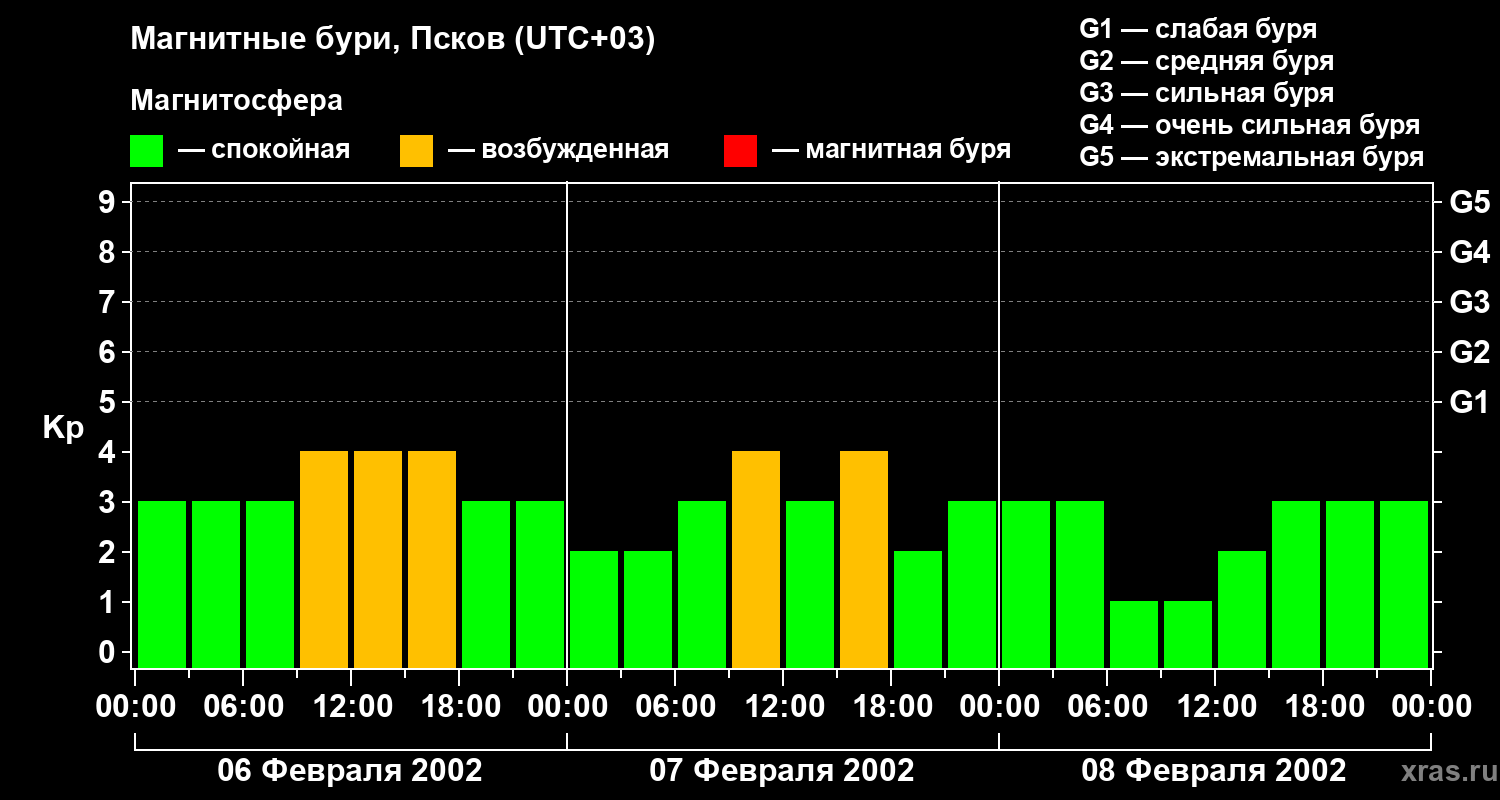Select the first Kp 1 bar on 08 Февраля

1134,634
